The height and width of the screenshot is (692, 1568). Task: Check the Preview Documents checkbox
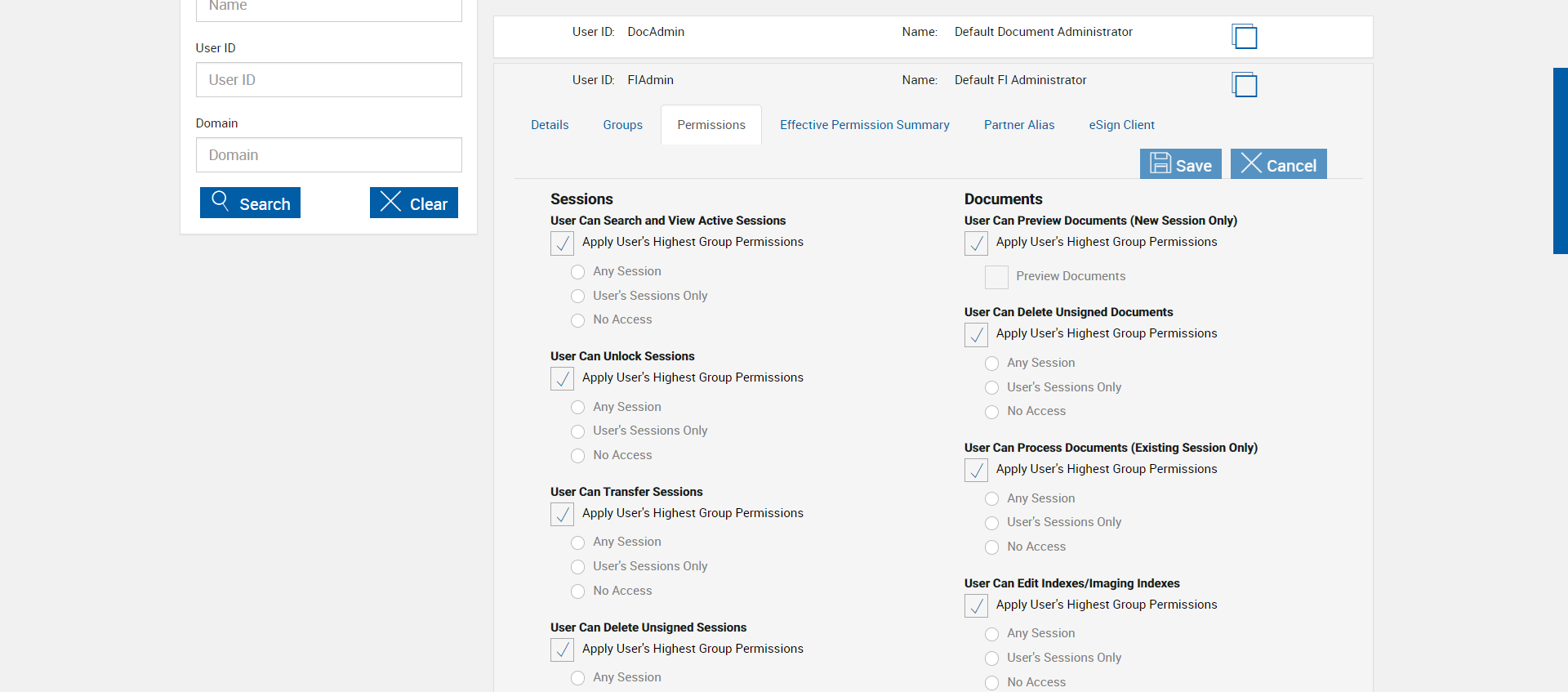pos(996,278)
